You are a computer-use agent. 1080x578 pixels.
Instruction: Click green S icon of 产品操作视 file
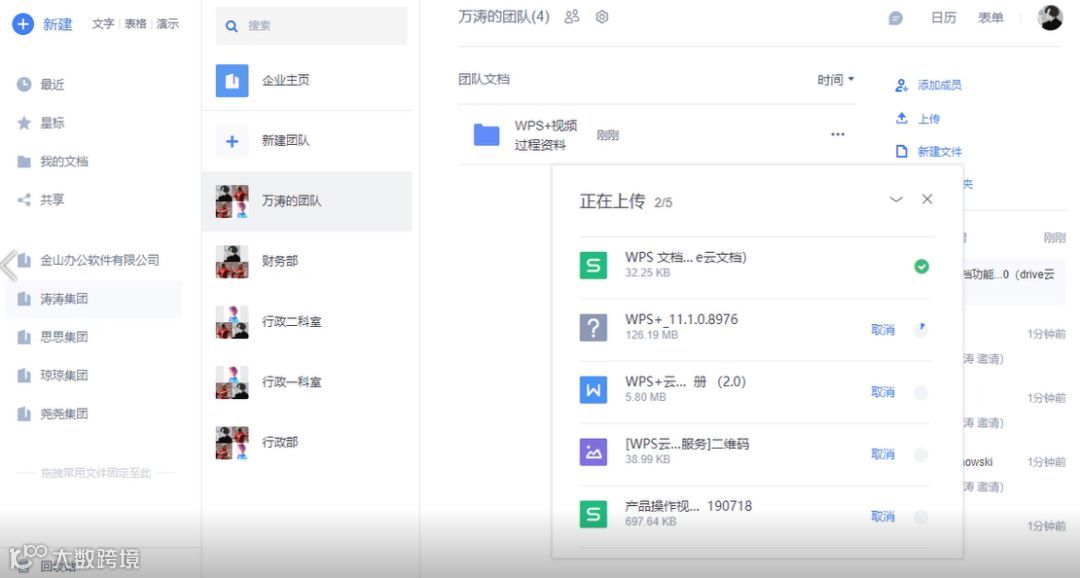pyautogui.click(x=593, y=515)
